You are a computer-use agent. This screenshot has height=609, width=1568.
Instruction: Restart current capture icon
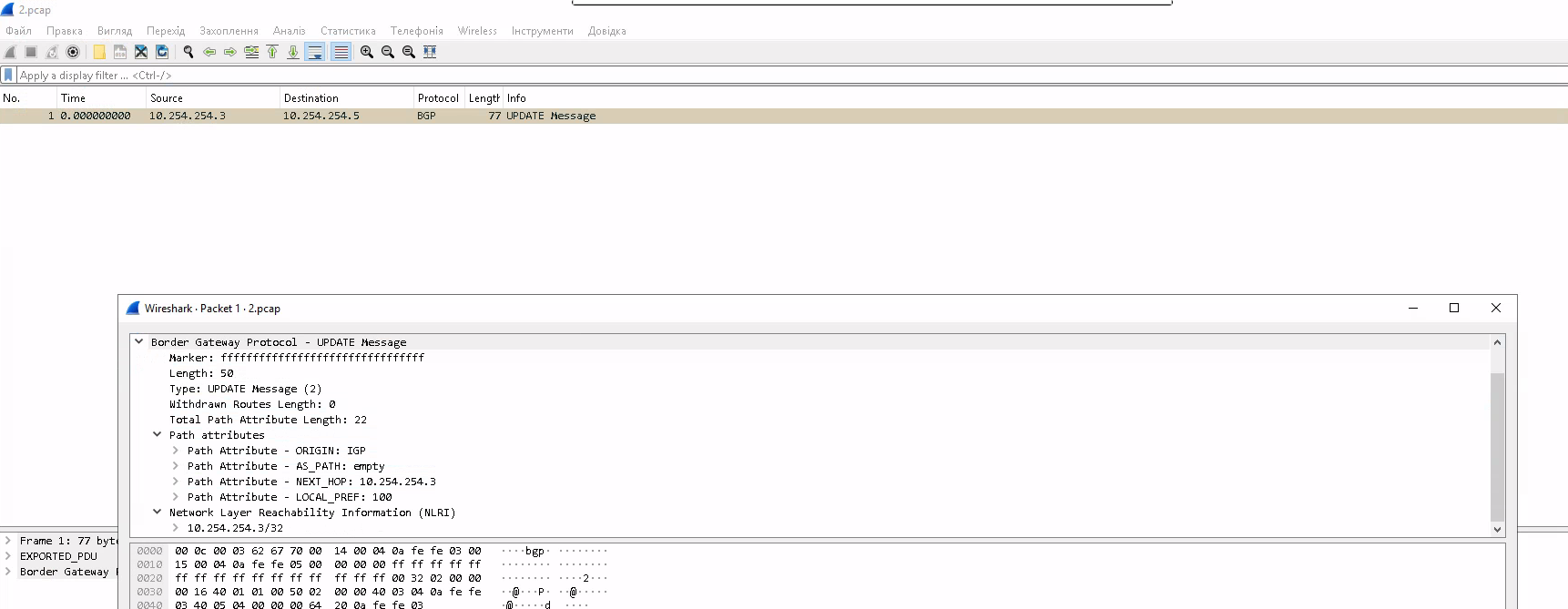click(52, 52)
